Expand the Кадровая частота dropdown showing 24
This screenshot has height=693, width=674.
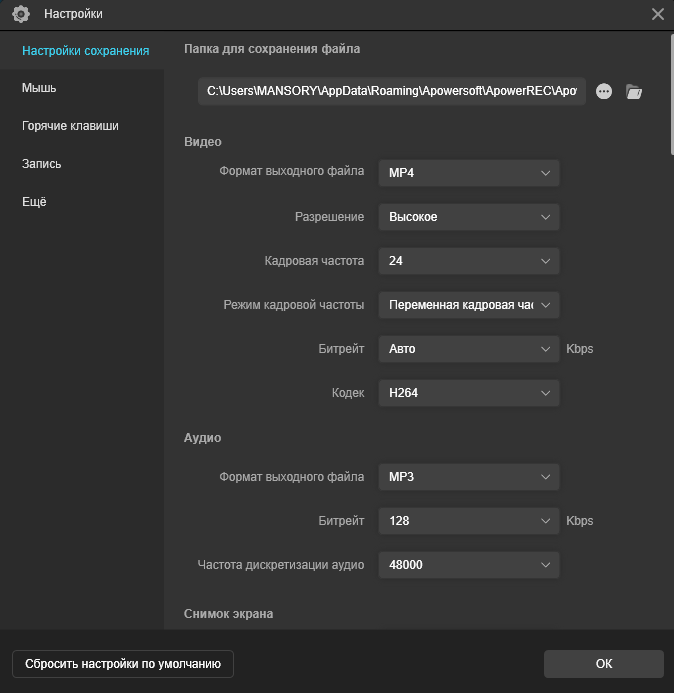[x=469, y=261]
